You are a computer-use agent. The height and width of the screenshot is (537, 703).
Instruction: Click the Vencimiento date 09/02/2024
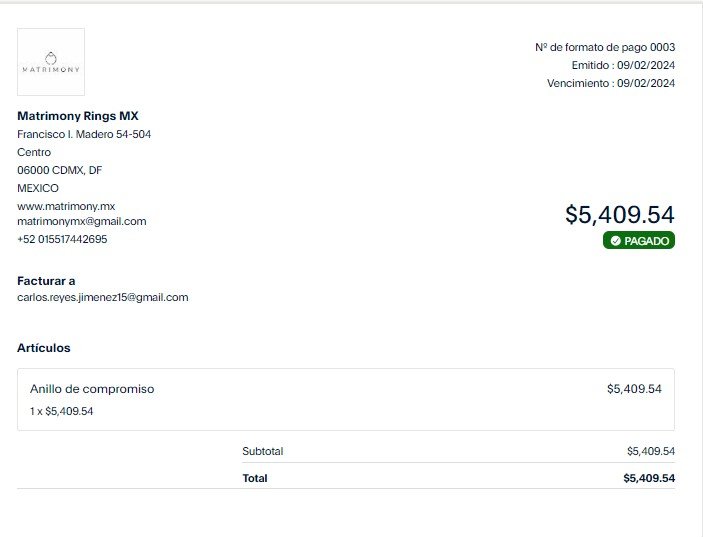pos(646,83)
